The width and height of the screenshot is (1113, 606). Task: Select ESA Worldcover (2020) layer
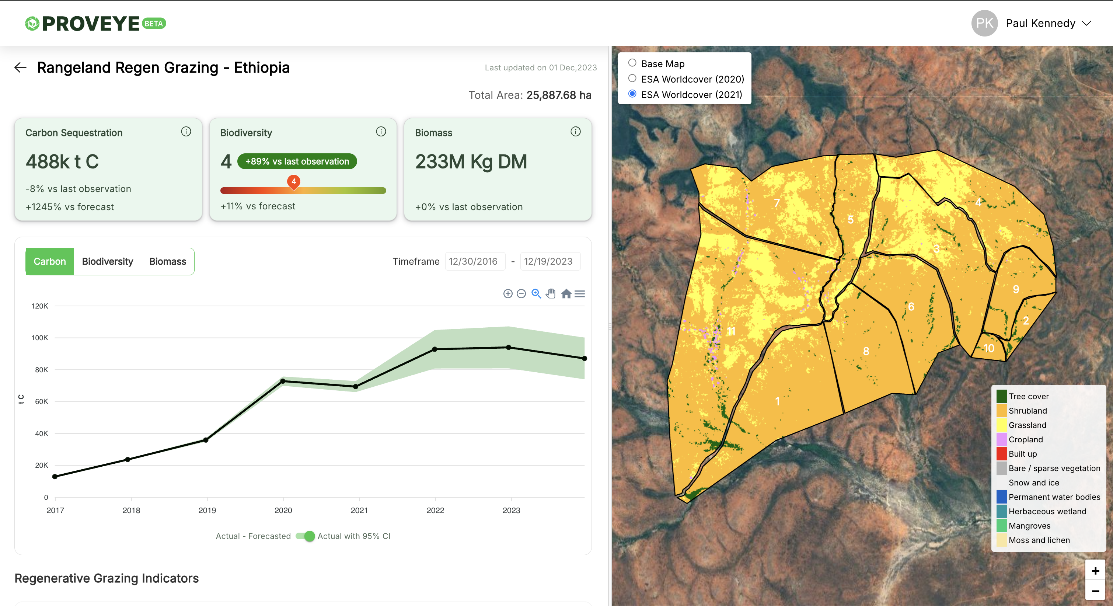point(632,79)
